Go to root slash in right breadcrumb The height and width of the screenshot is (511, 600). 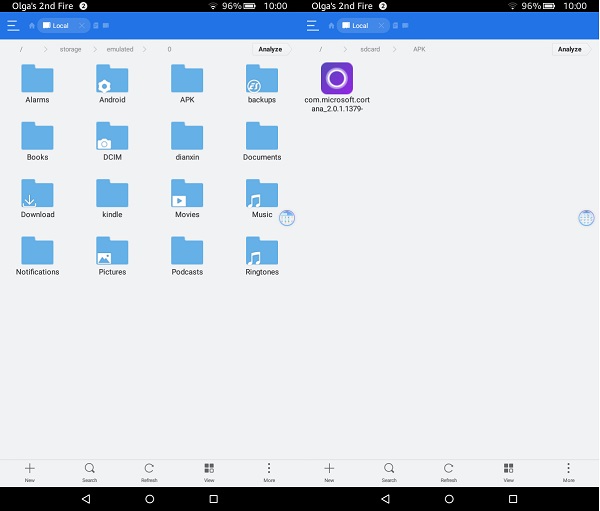click(x=321, y=49)
